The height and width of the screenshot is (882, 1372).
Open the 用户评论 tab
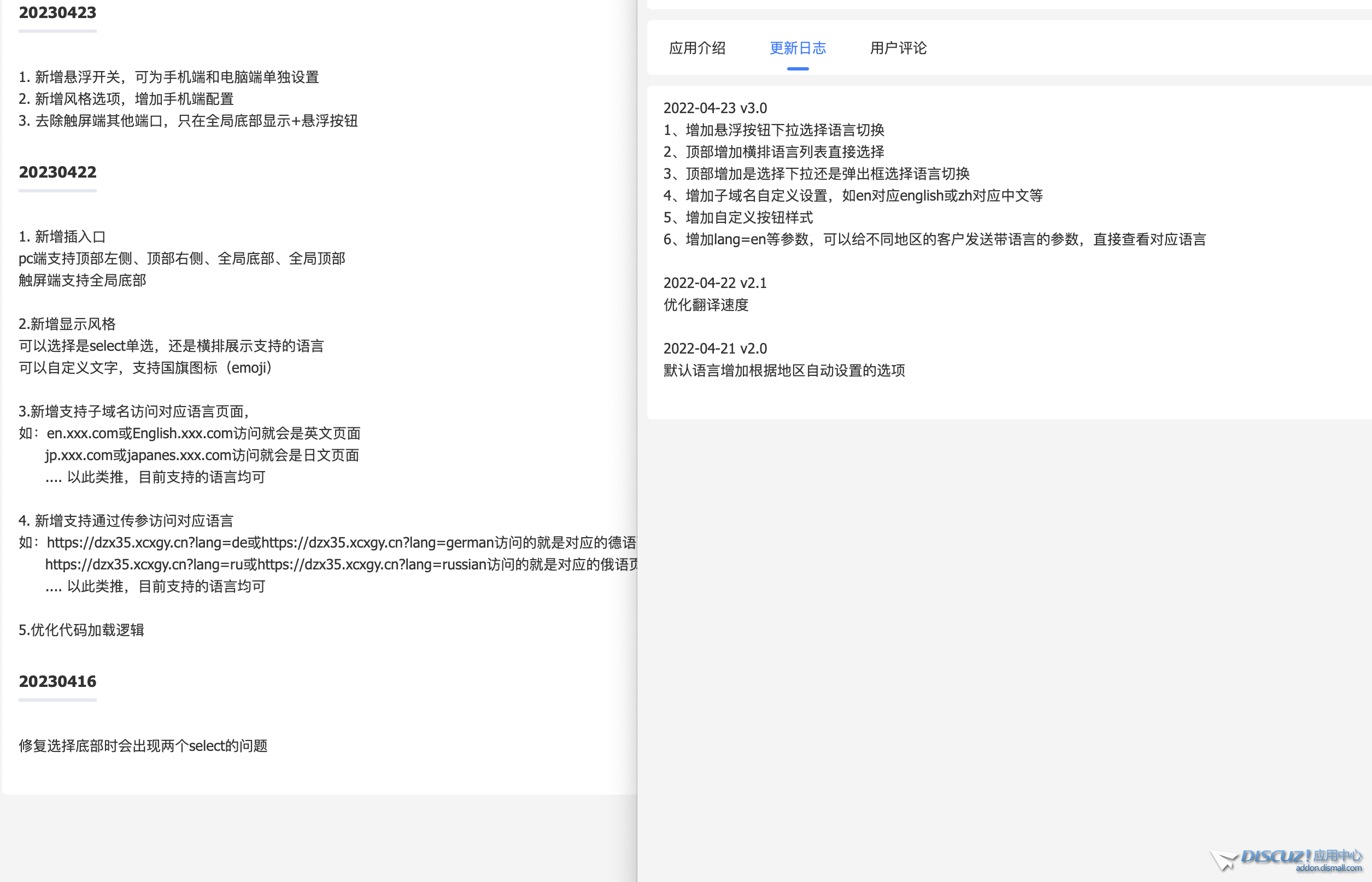[x=898, y=48]
